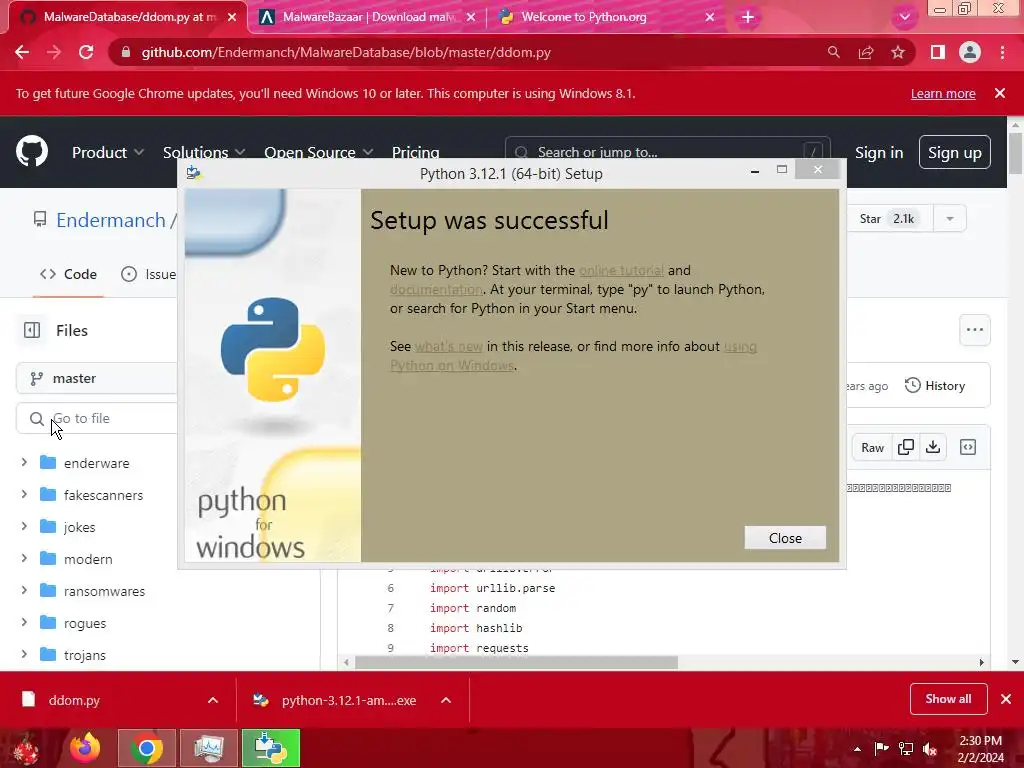Open the Product menu on GitHub
Image resolution: width=1024 pixels, height=768 pixels.
click(108, 152)
